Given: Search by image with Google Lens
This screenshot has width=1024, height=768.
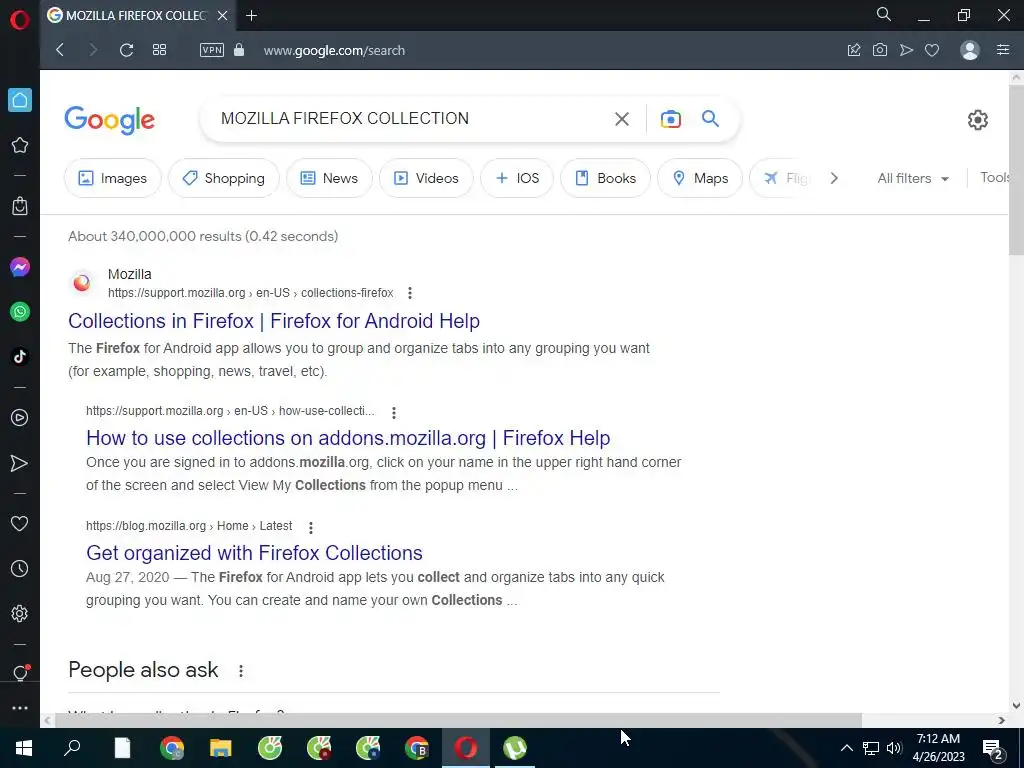Looking at the screenshot, I should [x=671, y=119].
